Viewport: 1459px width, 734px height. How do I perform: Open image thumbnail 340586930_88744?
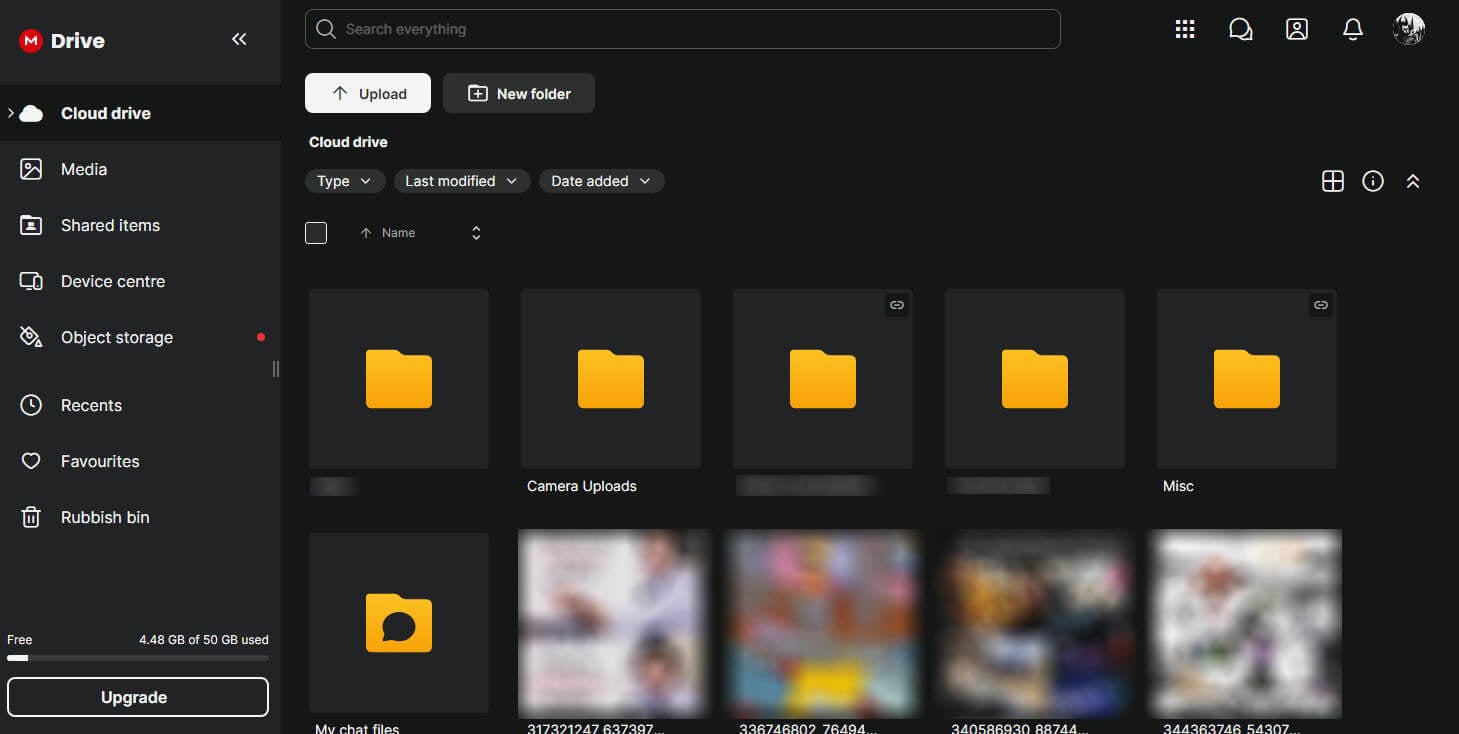[1037, 623]
